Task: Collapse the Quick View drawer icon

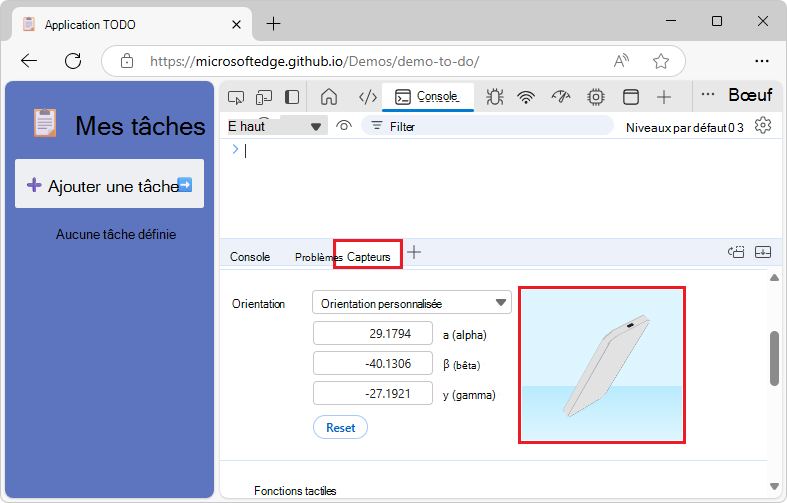Action: 763,252
